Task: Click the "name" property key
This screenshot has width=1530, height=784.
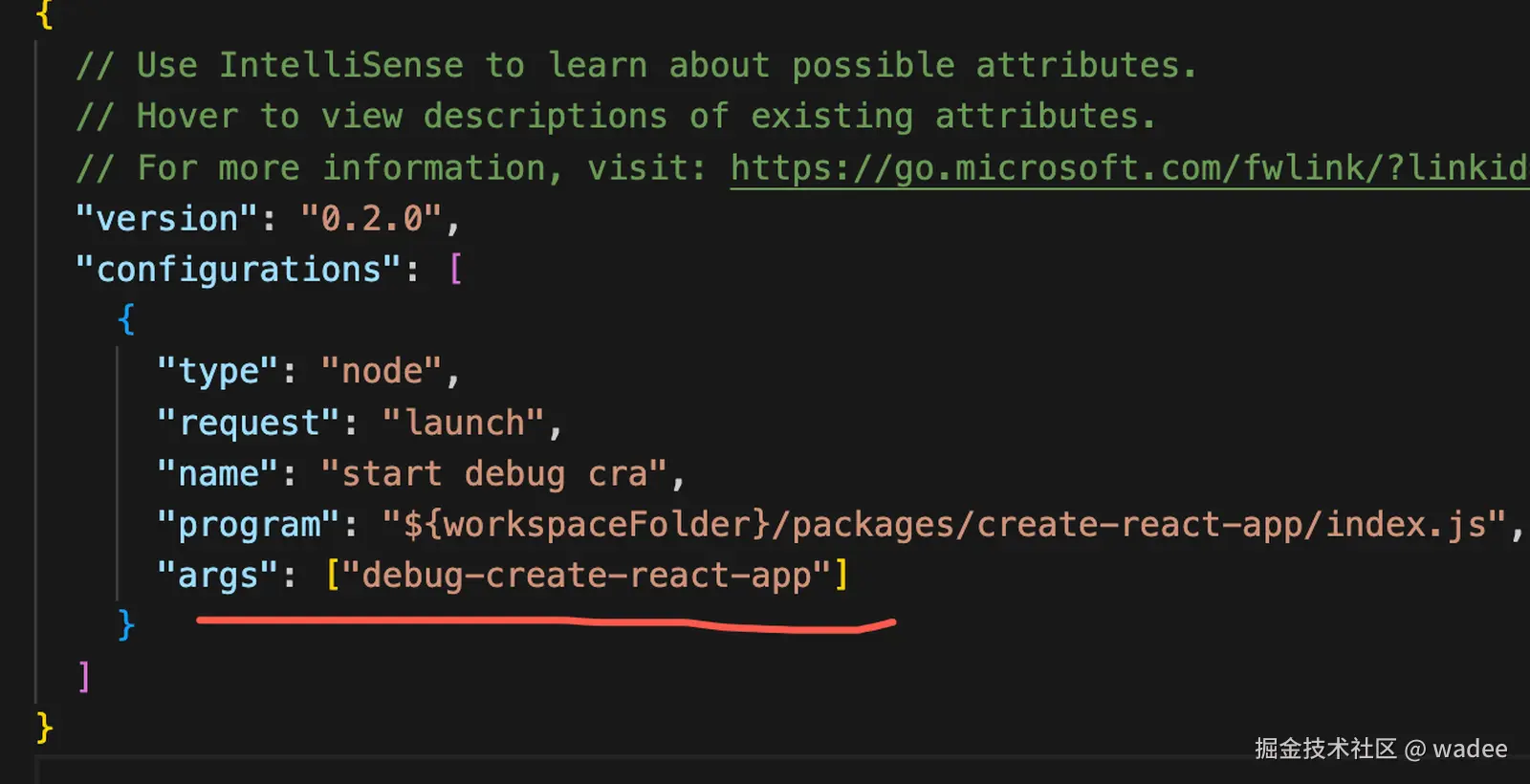Action: tap(218, 473)
